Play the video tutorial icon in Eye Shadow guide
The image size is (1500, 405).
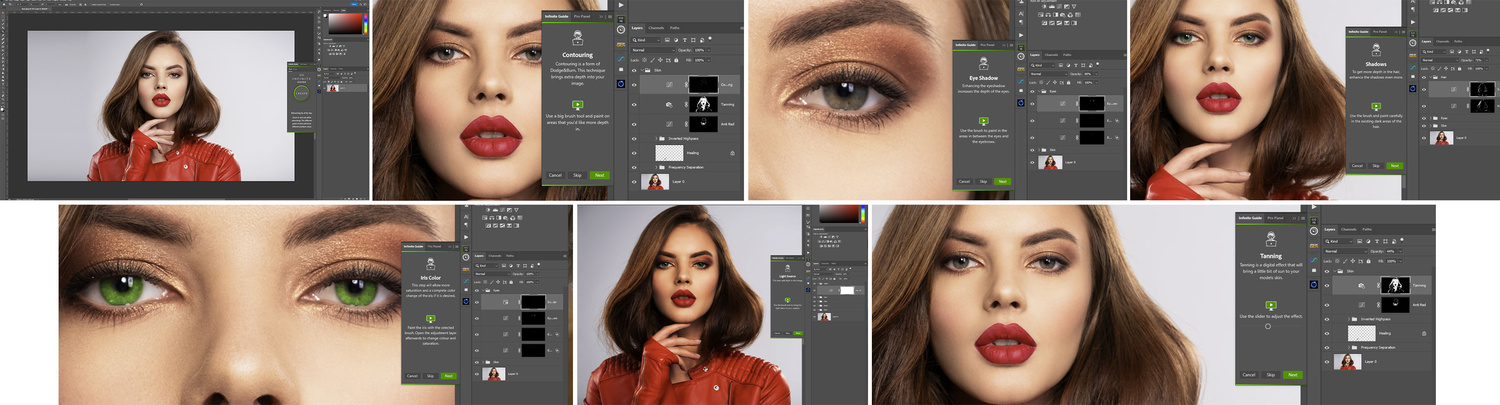pyautogui.click(x=983, y=120)
